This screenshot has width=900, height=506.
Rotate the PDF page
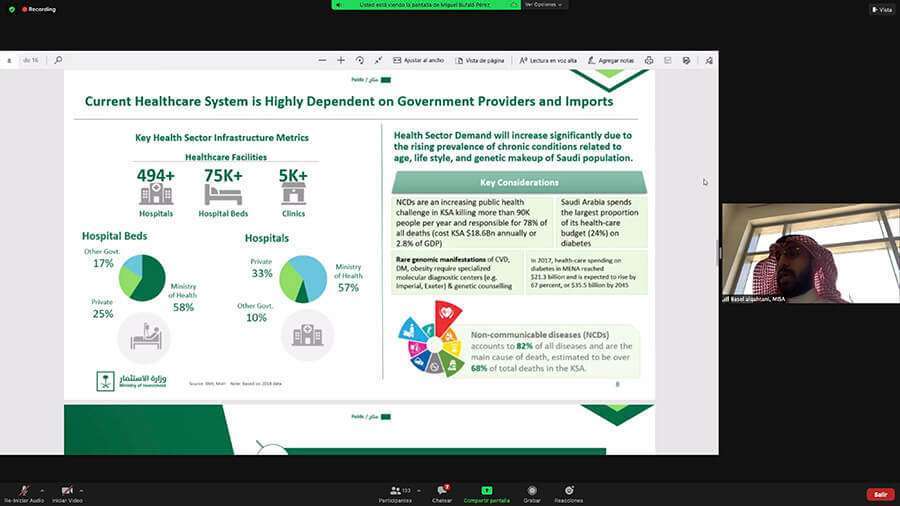[360, 60]
